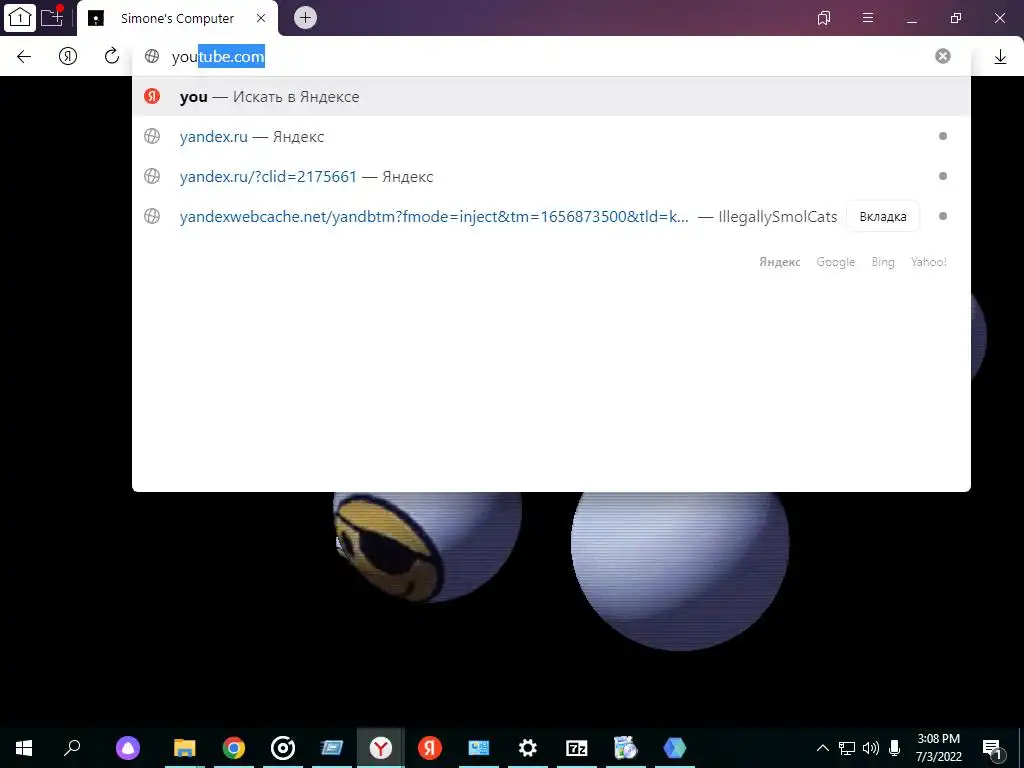This screenshot has width=1024, height=768.
Task: Open the blue window-frame app in taskbar
Action: [332, 748]
